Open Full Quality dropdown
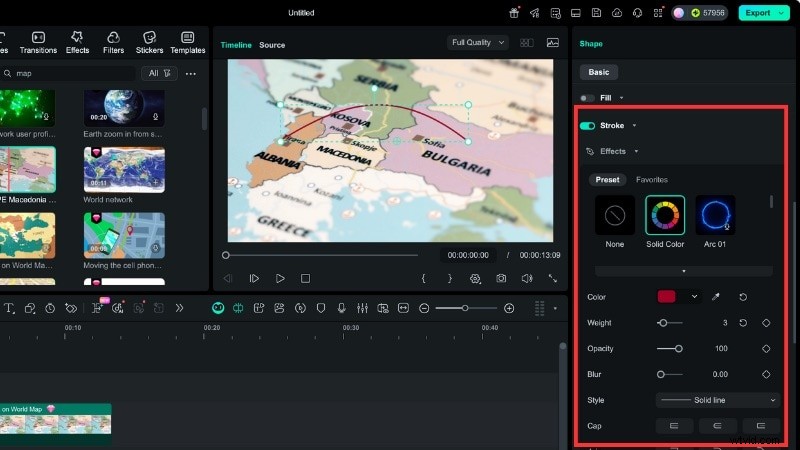The height and width of the screenshot is (450, 800). click(478, 42)
